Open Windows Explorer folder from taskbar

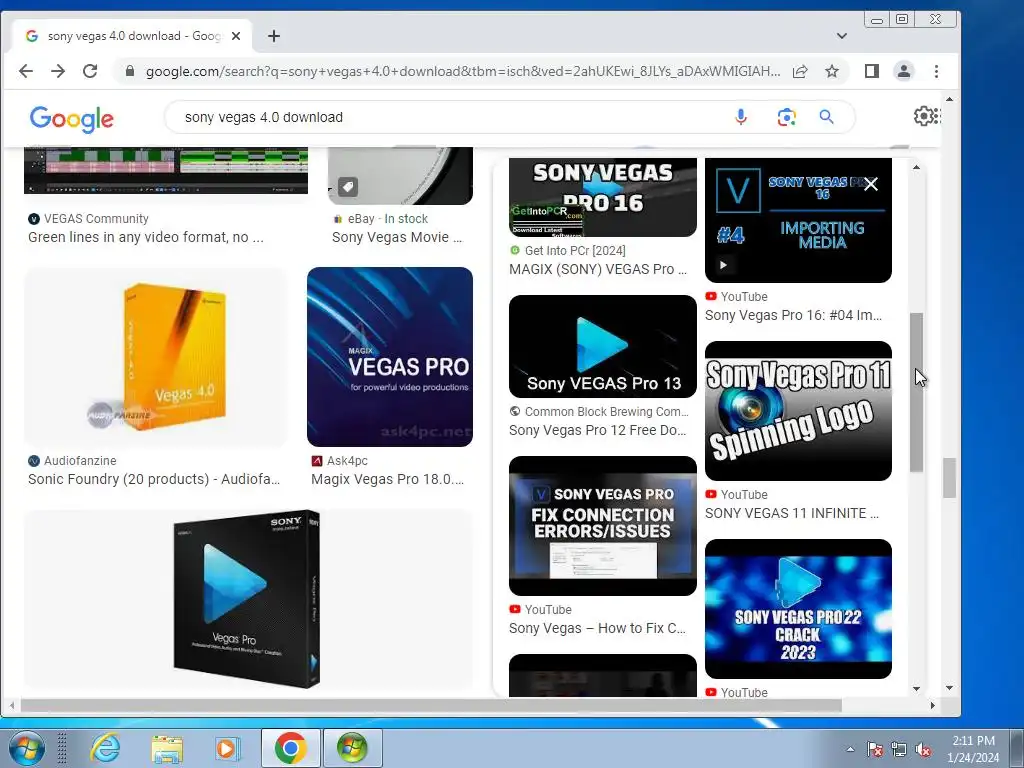(x=167, y=748)
